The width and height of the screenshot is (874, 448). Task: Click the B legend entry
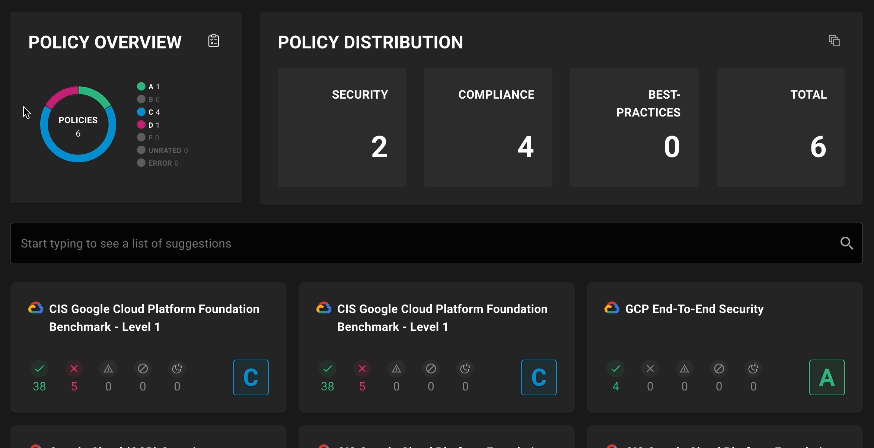point(149,99)
